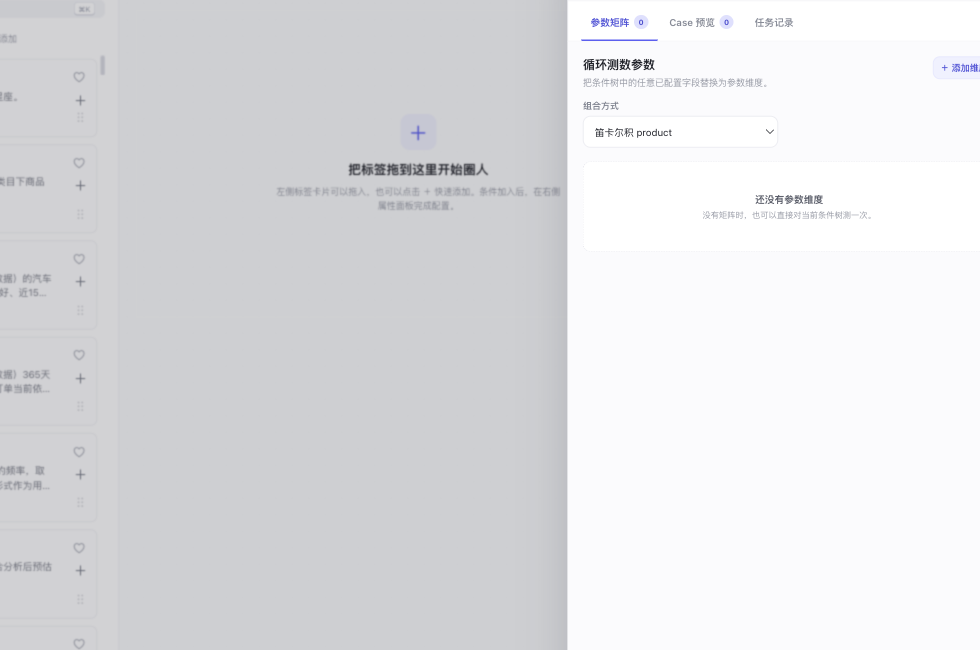This screenshot has width=980, height=650.
Task: Click the drag grip on the 的汽车 card
Action: click(80, 311)
